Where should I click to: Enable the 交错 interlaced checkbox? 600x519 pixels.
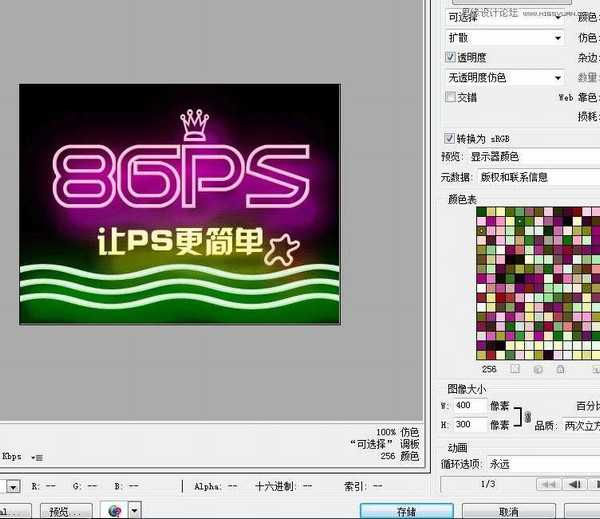tap(450, 98)
